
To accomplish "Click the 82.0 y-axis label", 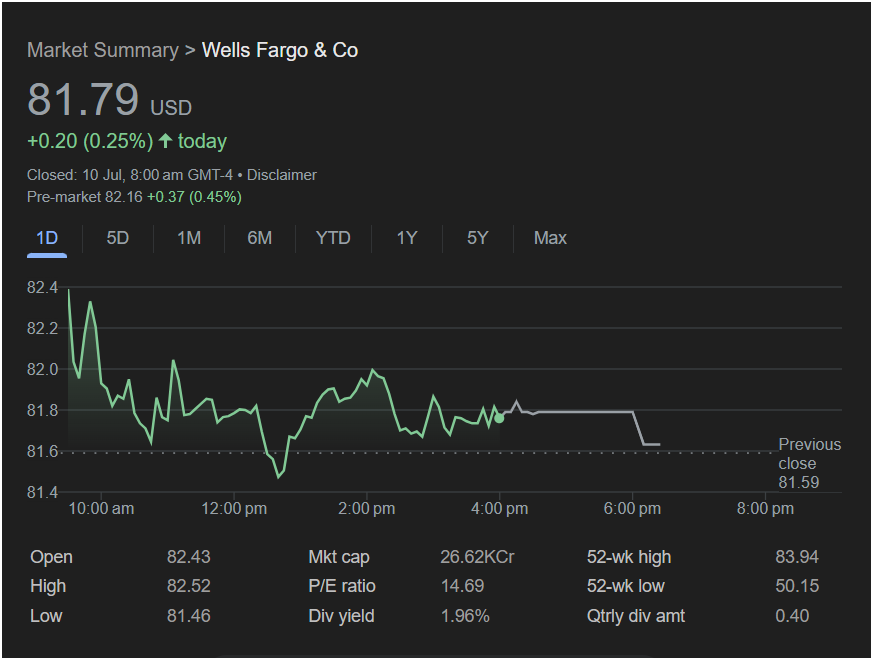I will pos(42,369).
